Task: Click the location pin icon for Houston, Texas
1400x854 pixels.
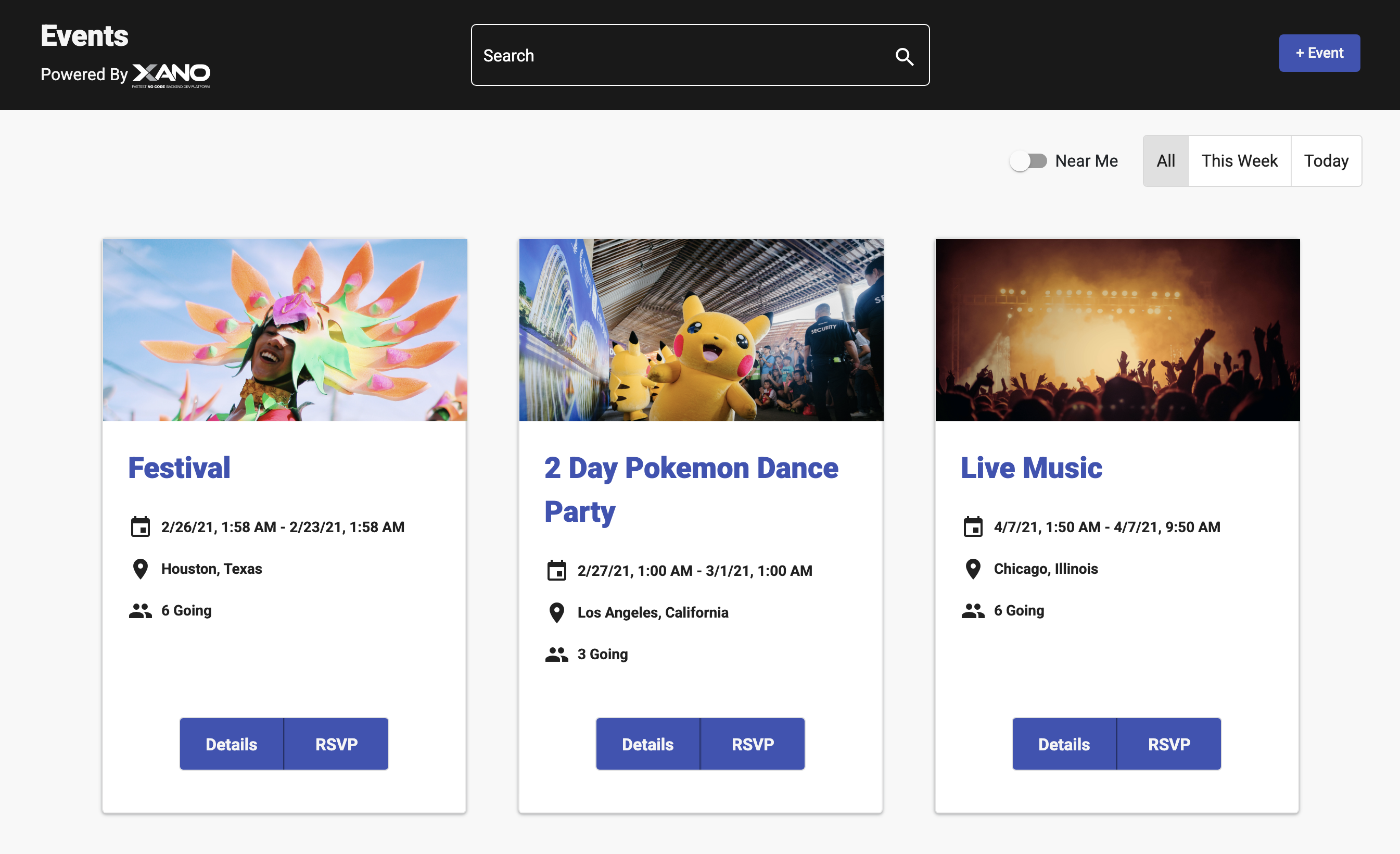Action: (140, 569)
